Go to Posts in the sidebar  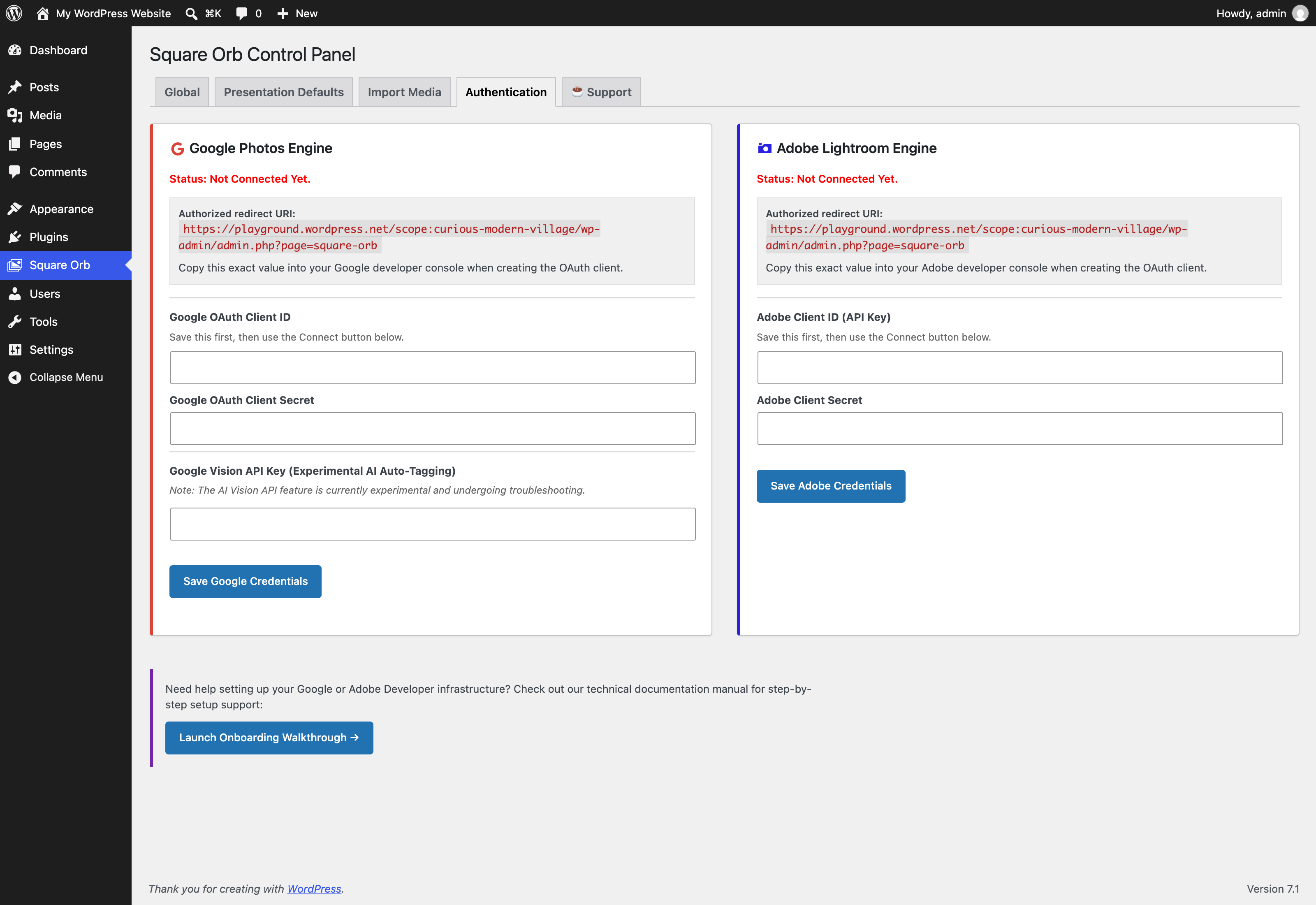[66, 87]
